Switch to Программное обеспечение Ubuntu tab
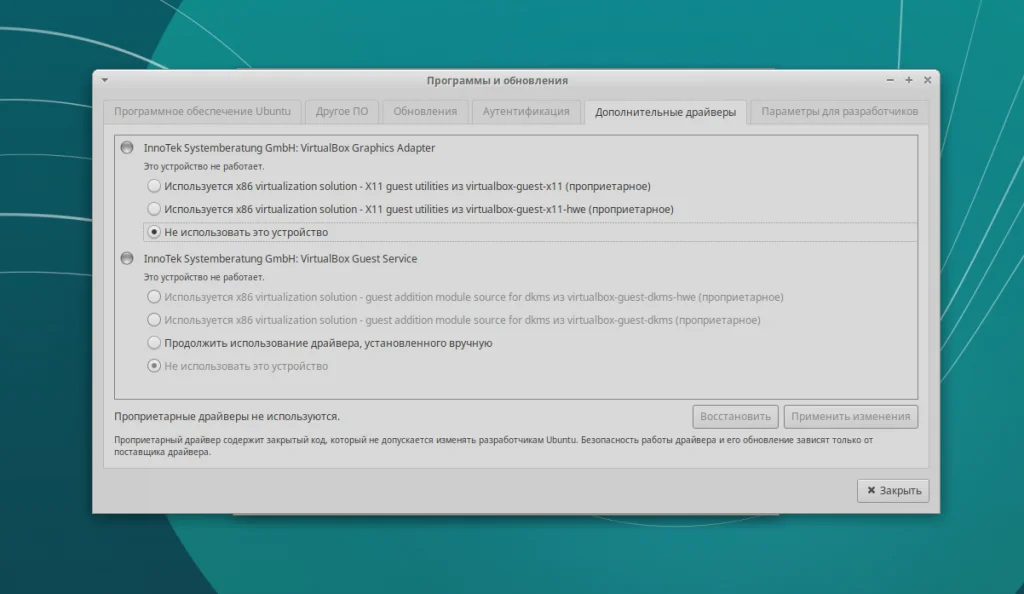 tap(202, 112)
